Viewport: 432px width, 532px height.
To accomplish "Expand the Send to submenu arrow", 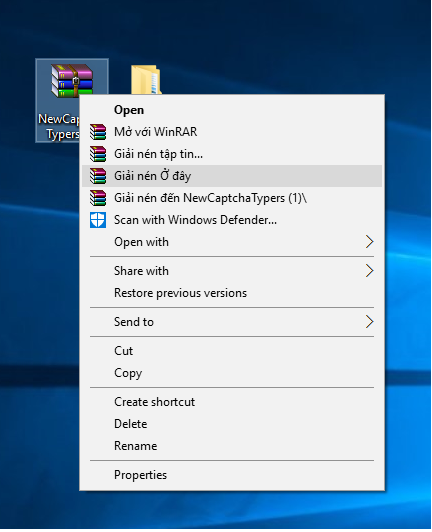I will tap(369, 322).
